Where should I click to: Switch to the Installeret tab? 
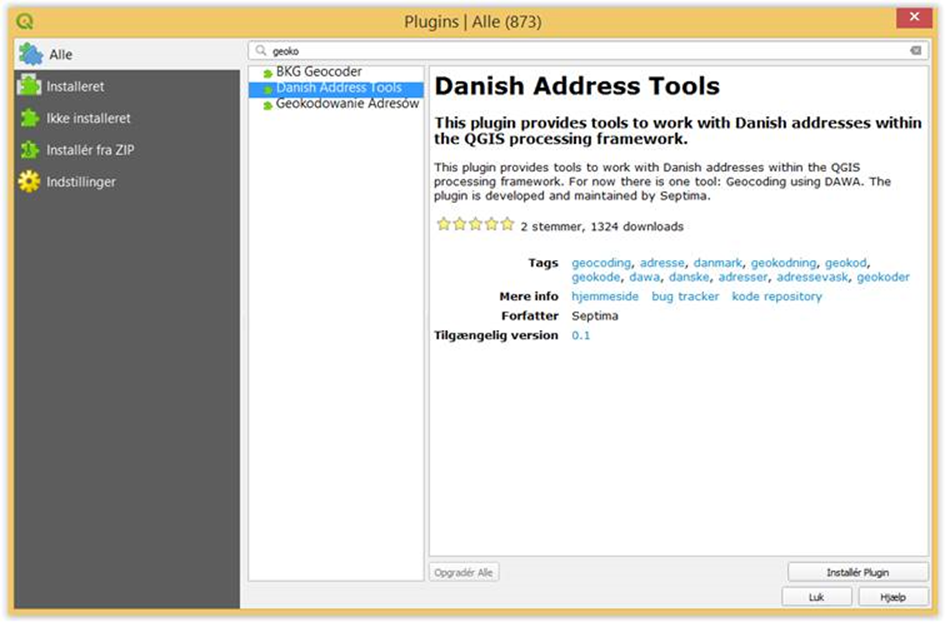pyautogui.click(x=127, y=86)
